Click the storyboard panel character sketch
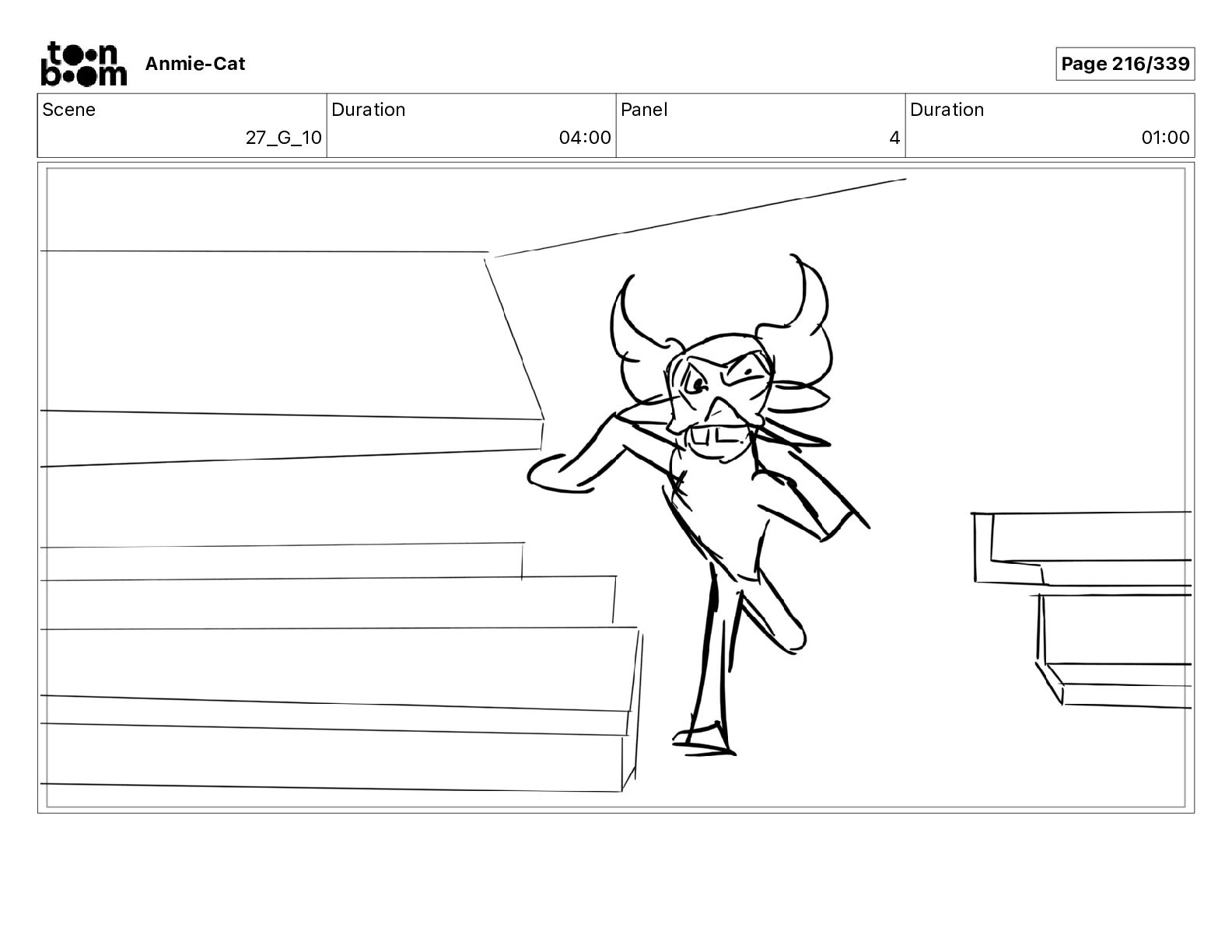The image size is (1232, 952). pos(698,504)
